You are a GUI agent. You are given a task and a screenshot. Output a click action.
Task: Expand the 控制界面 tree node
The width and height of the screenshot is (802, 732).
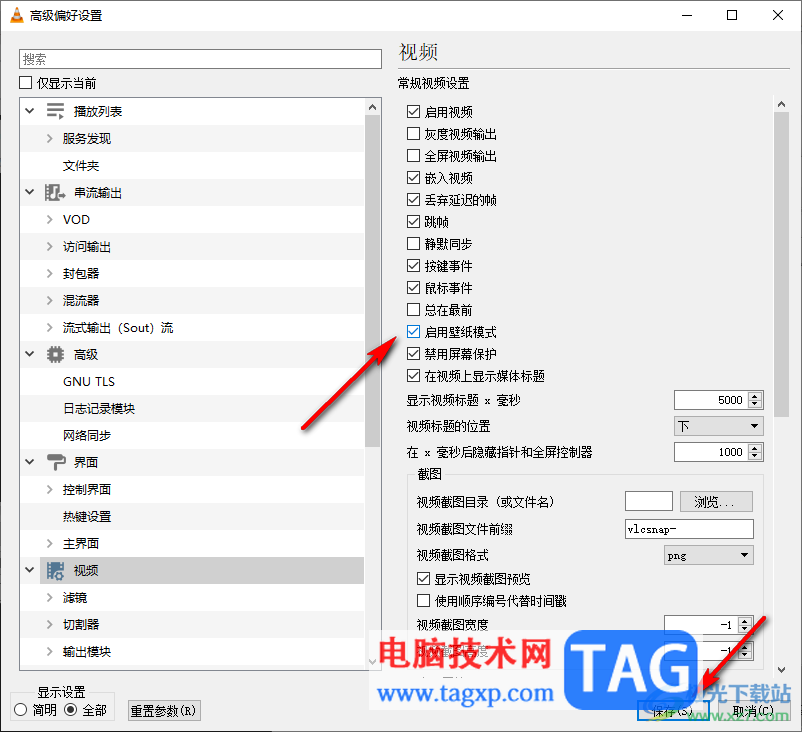click(50, 490)
